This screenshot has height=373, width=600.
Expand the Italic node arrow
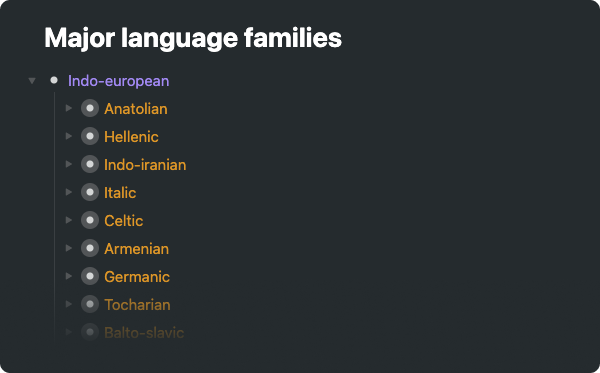click(69, 192)
